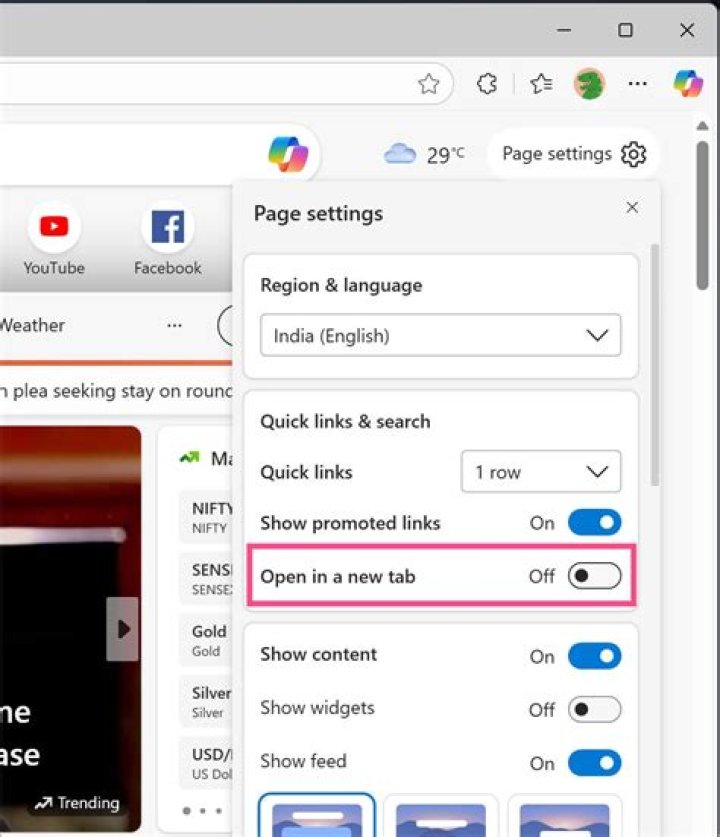Toggle Open in a new tab switch
Image resolution: width=720 pixels, height=837 pixels.
595,576
